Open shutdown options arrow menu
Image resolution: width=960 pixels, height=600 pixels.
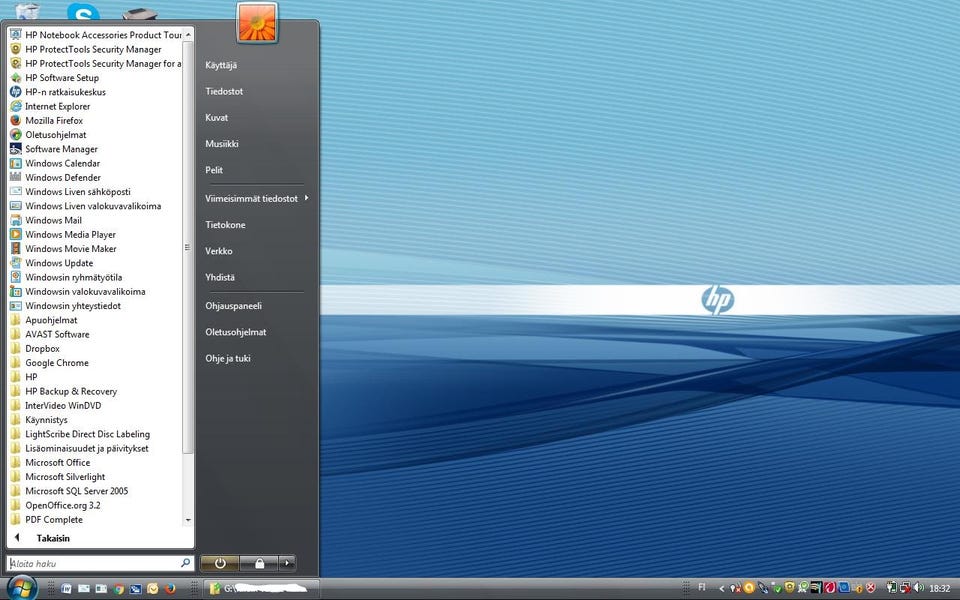pyautogui.click(x=287, y=563)
